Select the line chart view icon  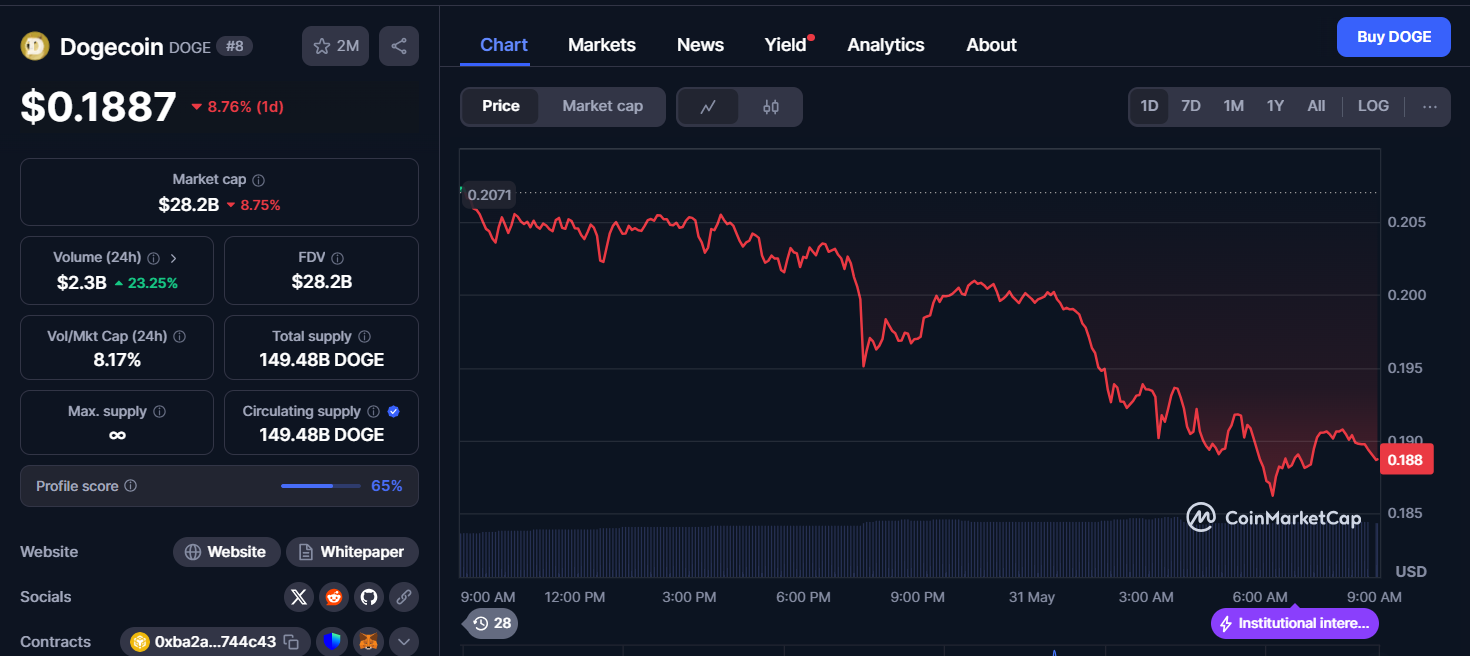708,107
